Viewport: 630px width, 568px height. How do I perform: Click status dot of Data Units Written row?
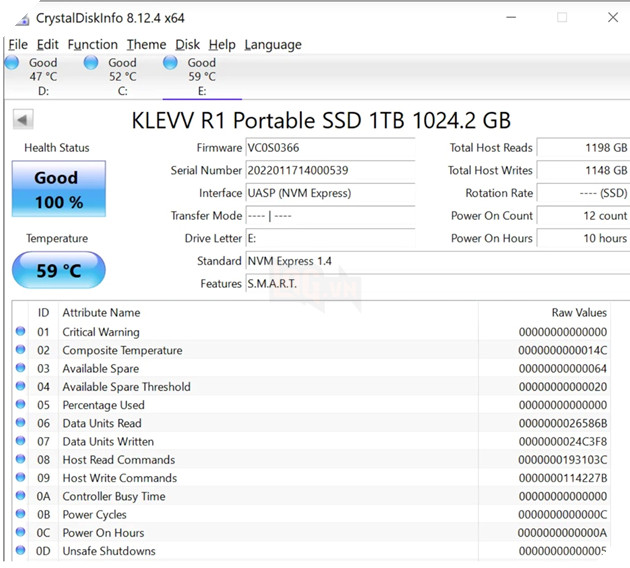20,441
